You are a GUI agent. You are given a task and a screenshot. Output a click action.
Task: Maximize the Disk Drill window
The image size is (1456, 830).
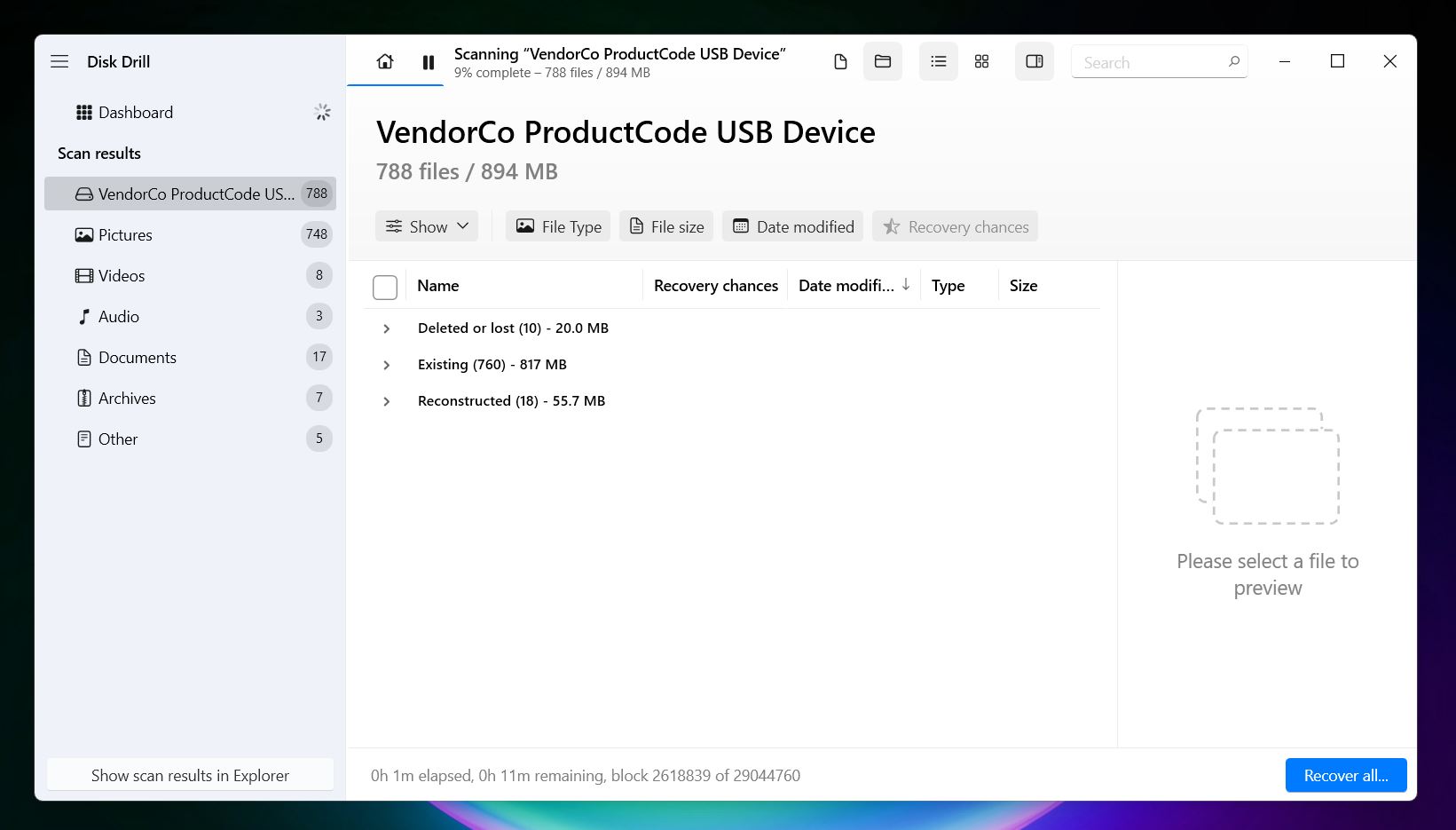click(x=1337, y=61)
